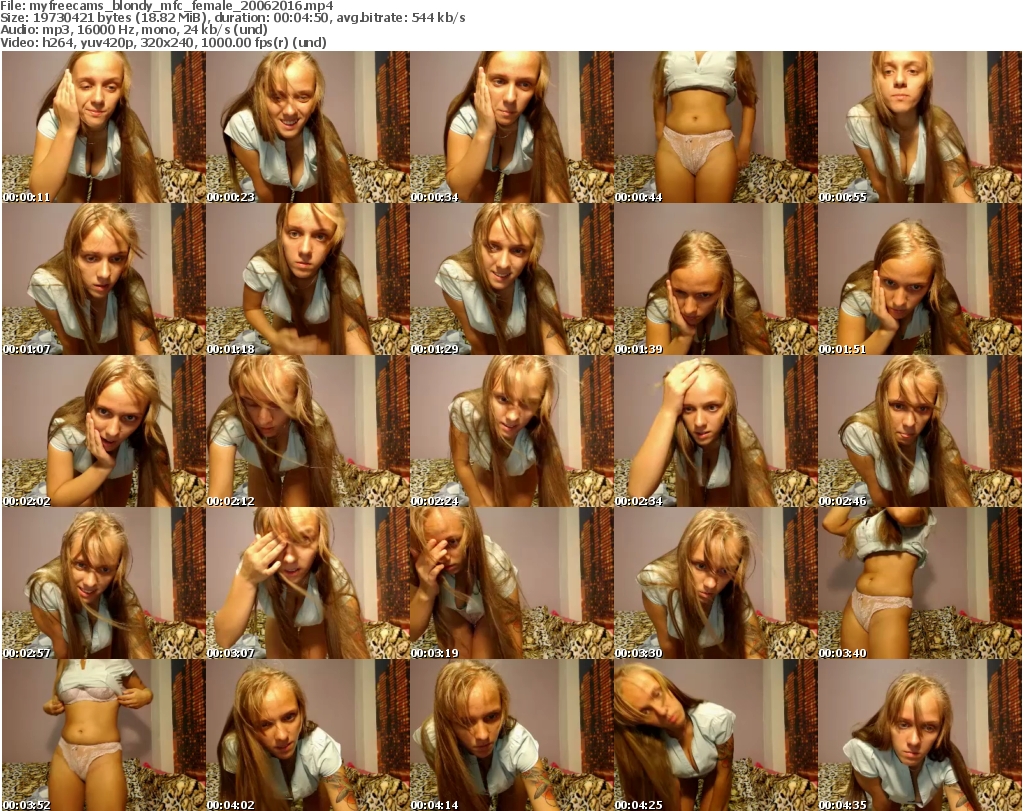Select the thumbnail stamped 00:00:11
Image resolution: width=1024 pixels, height=811 pixels.
pos(104,127)
